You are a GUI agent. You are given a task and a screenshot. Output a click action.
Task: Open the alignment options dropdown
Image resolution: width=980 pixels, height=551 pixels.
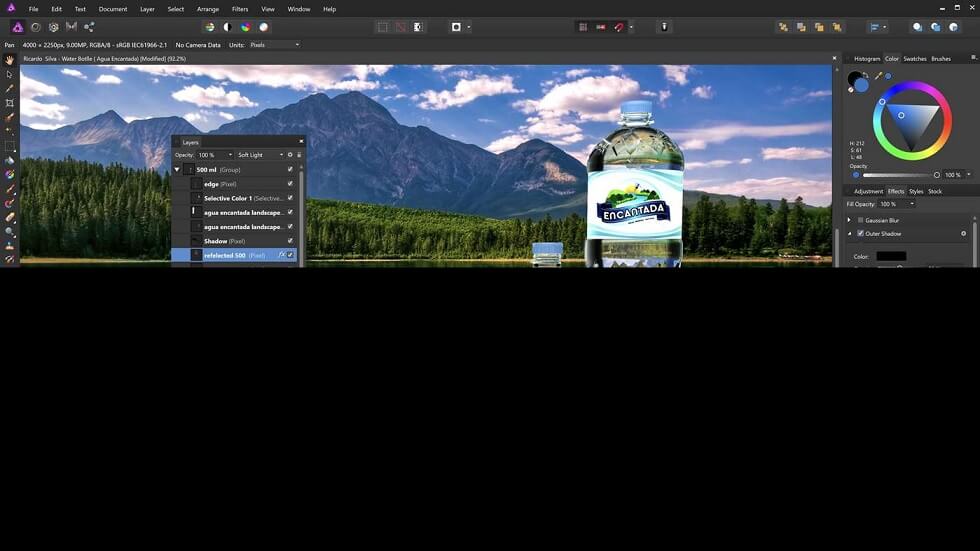tap(884, 27)
